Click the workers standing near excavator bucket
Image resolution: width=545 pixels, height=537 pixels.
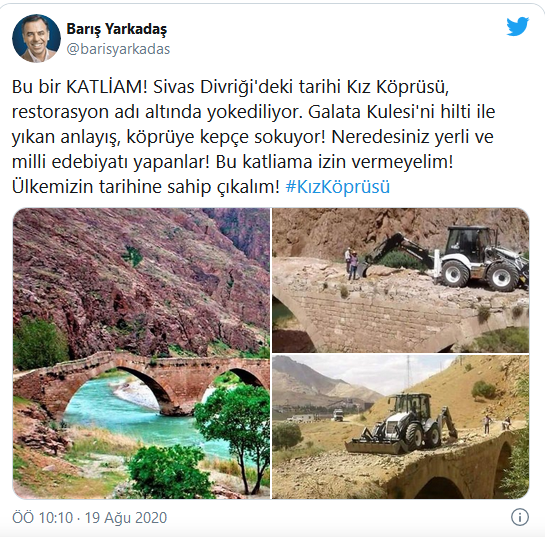coord(351,263)
